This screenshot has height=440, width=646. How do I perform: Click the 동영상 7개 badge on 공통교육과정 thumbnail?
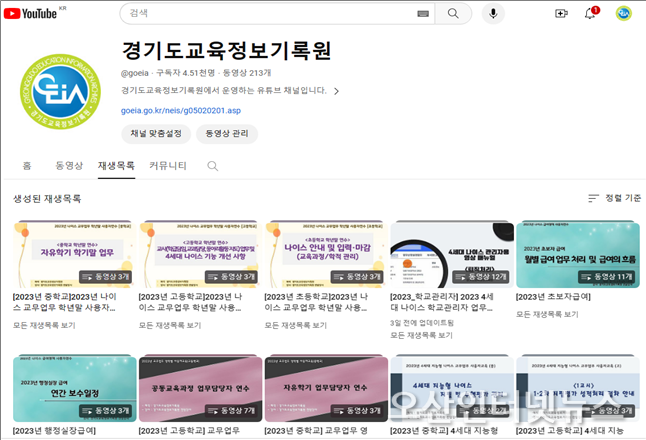(x=232, y=411)
